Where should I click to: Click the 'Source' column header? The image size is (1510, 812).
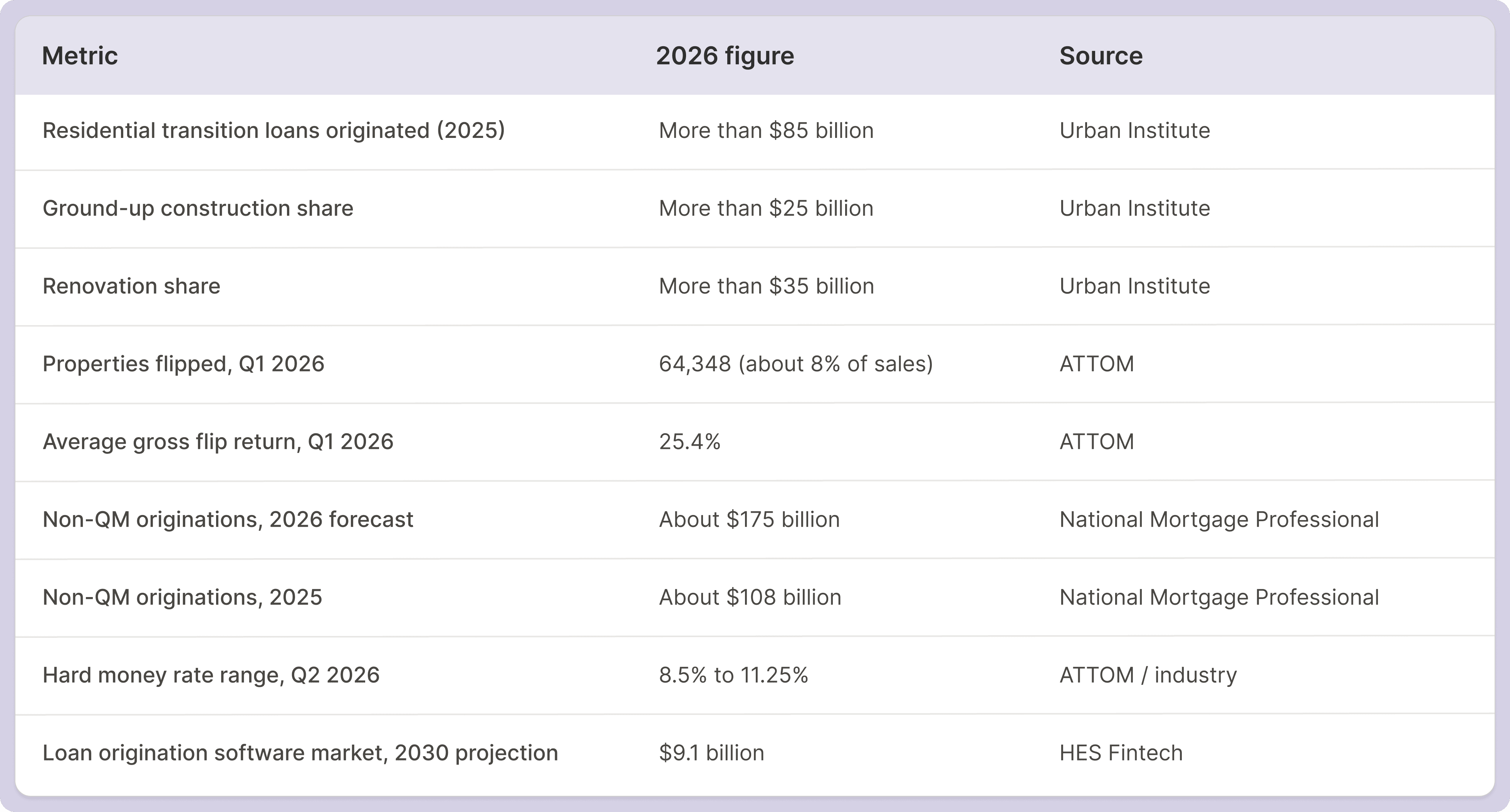point(1101,56)
